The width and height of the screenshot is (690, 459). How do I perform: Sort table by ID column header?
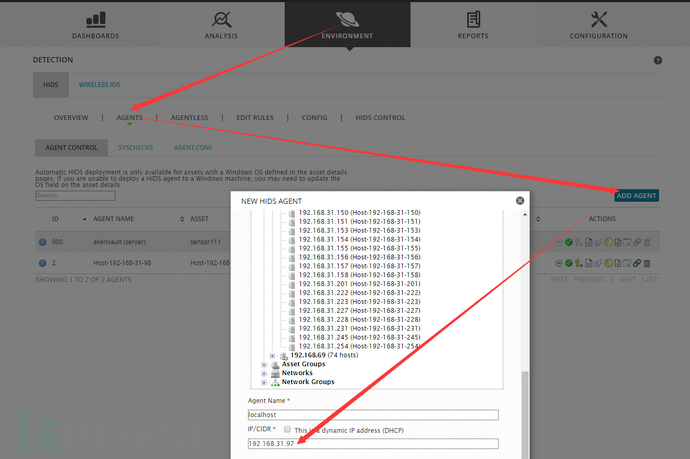pos(55,219)
